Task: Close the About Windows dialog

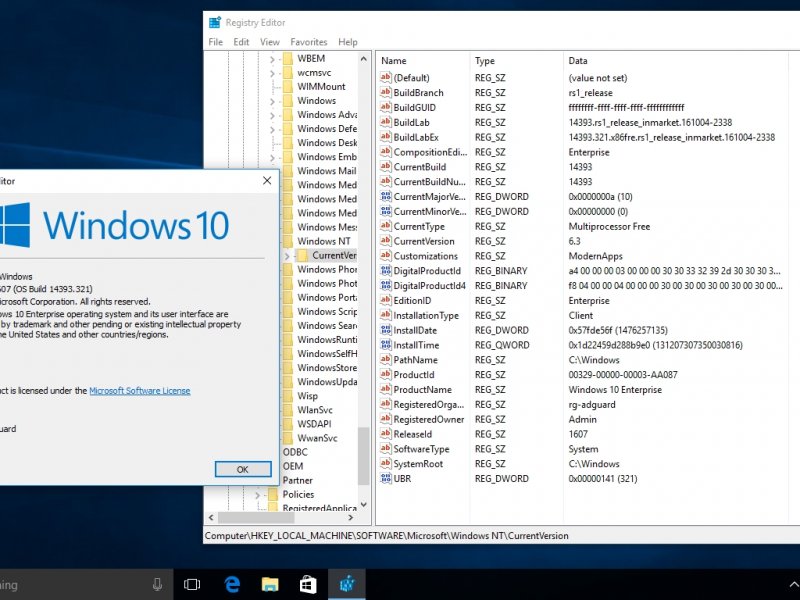Action: [267, 181]
